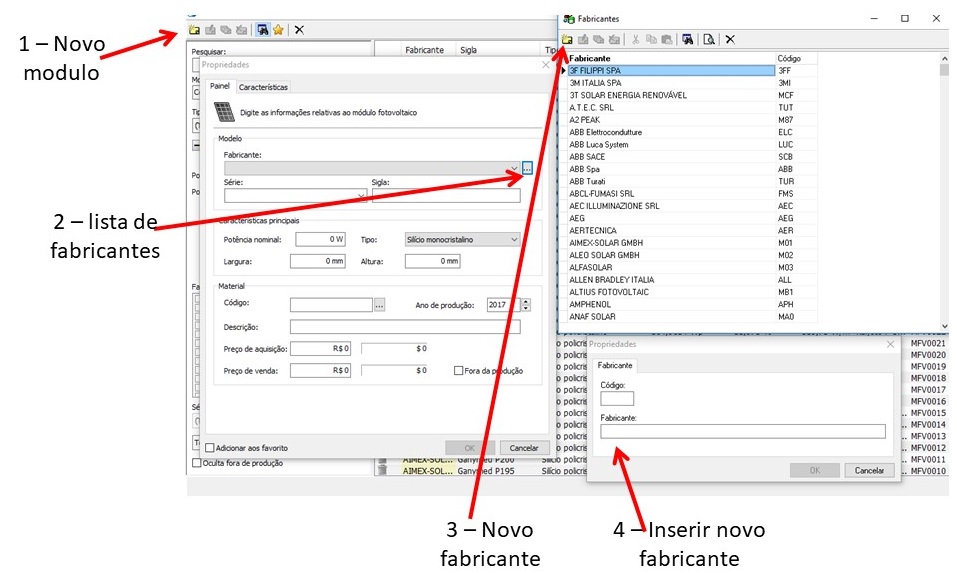Expand the Série combo box

(x=361, y=196)
